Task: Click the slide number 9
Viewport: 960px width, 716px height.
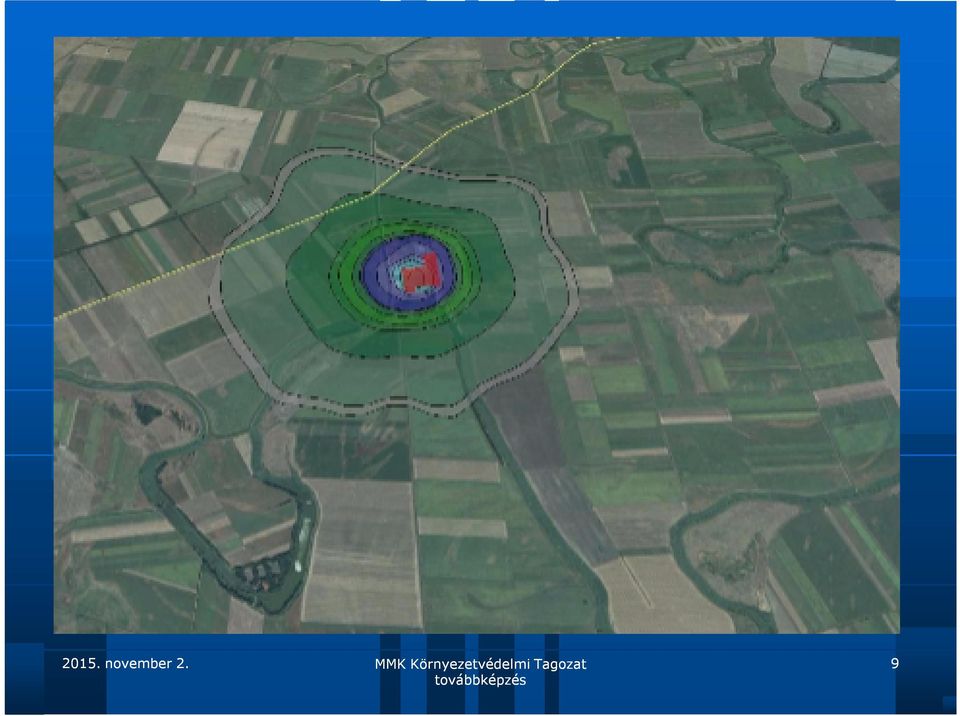Action: tap(895, 663)
